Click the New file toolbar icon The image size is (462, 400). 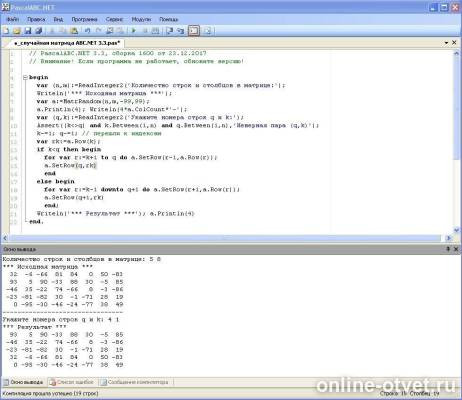point(6,31)
